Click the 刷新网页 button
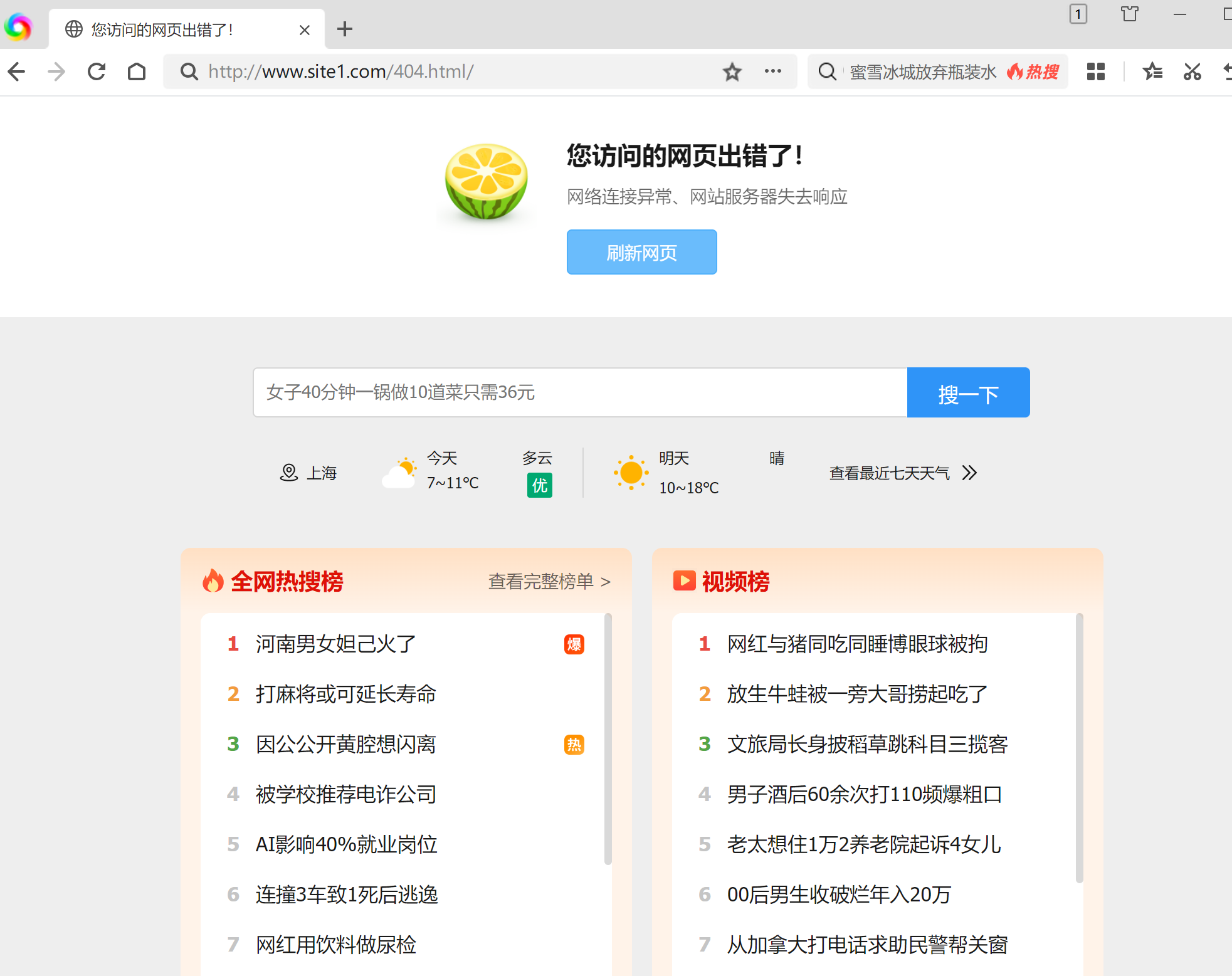 pyautogui.click(x=641, y=252)
